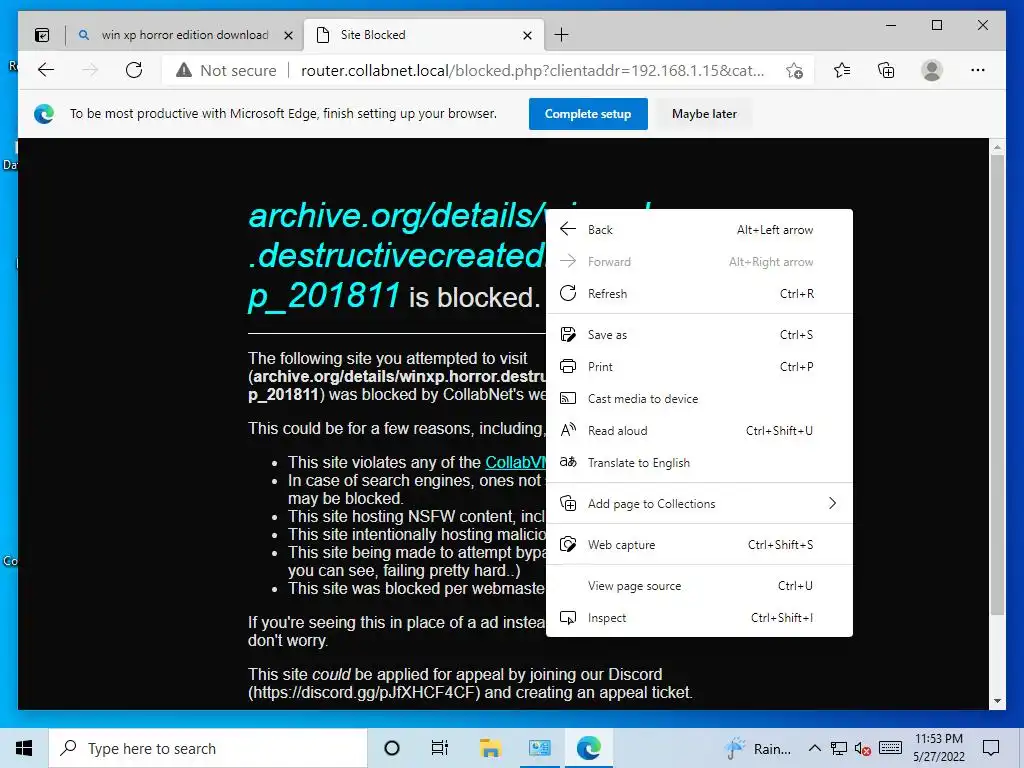Choose Refresh in the context menu
Viewport: 1024px width, 768px height.
click(699, 293)
